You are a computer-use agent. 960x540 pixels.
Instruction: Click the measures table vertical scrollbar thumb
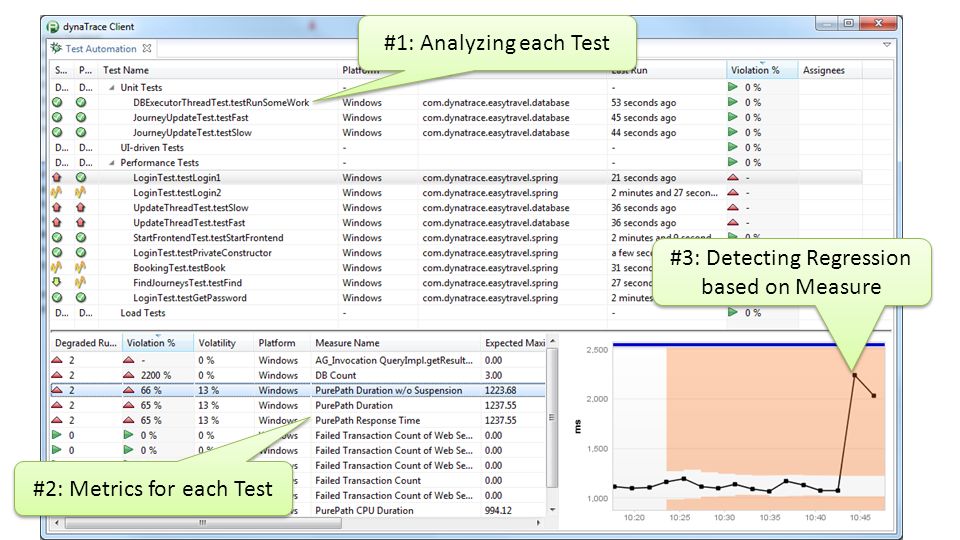552,417
